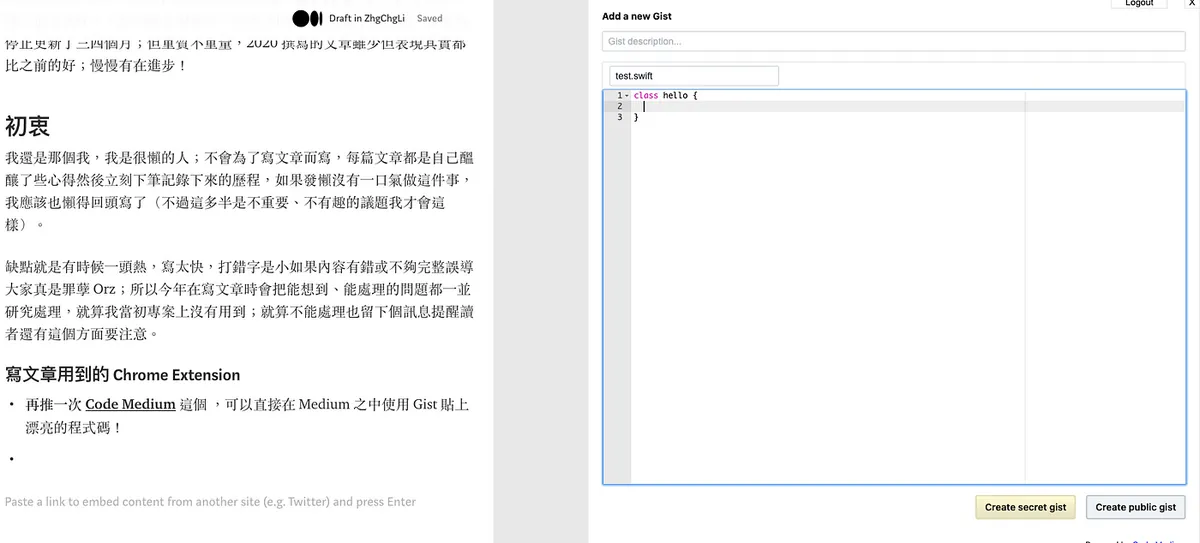Image resolution: width=1200 pixels, height=543 pixels.
Task: Click the 初衷 heading in the article
Action: pyautogui.click(x=28, y=127)
